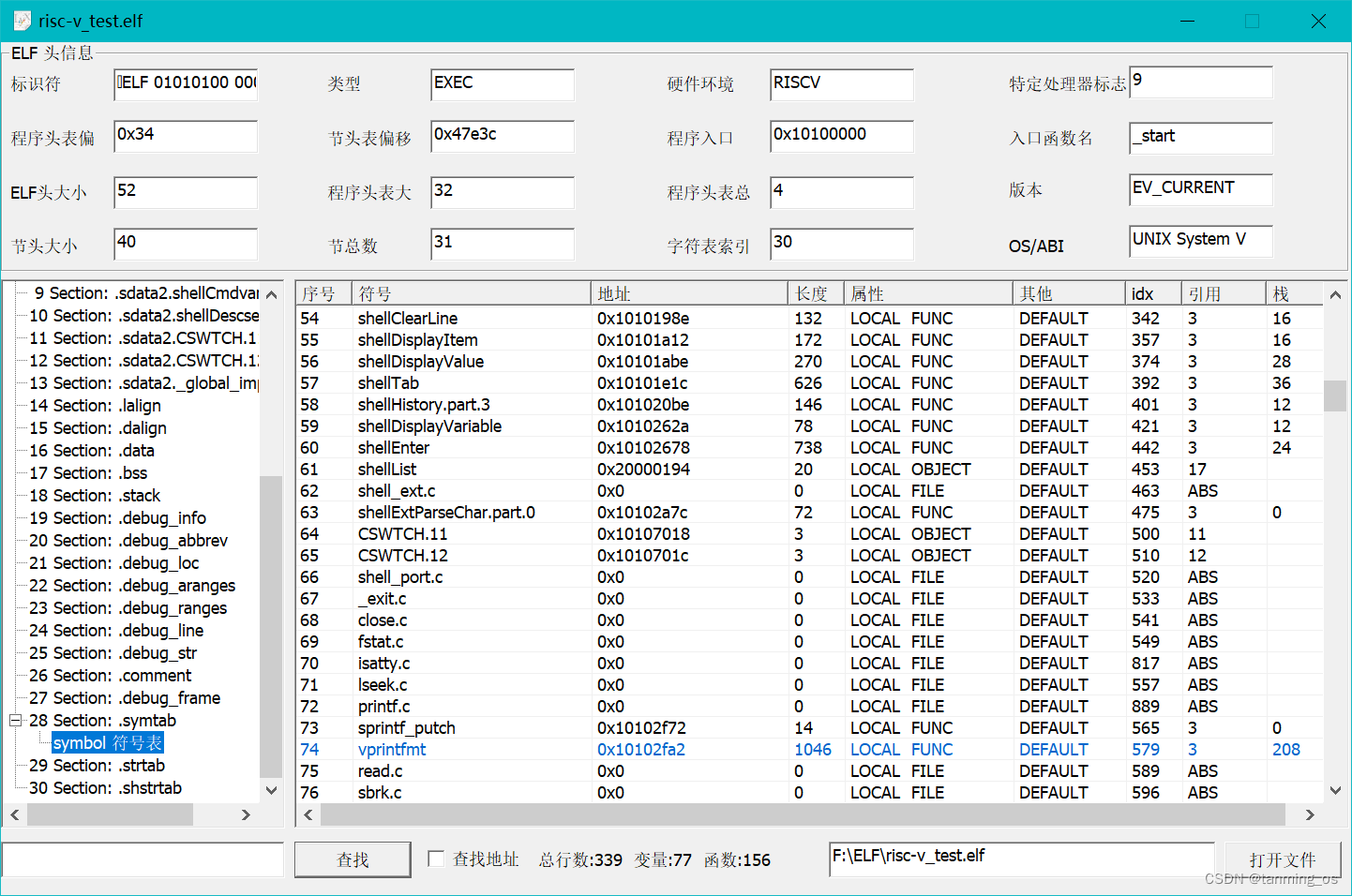Click the left arrow of the tree panel scrollbar
Image resolution: width=1352 pixels, height=896 pixels.
[13, 814]
